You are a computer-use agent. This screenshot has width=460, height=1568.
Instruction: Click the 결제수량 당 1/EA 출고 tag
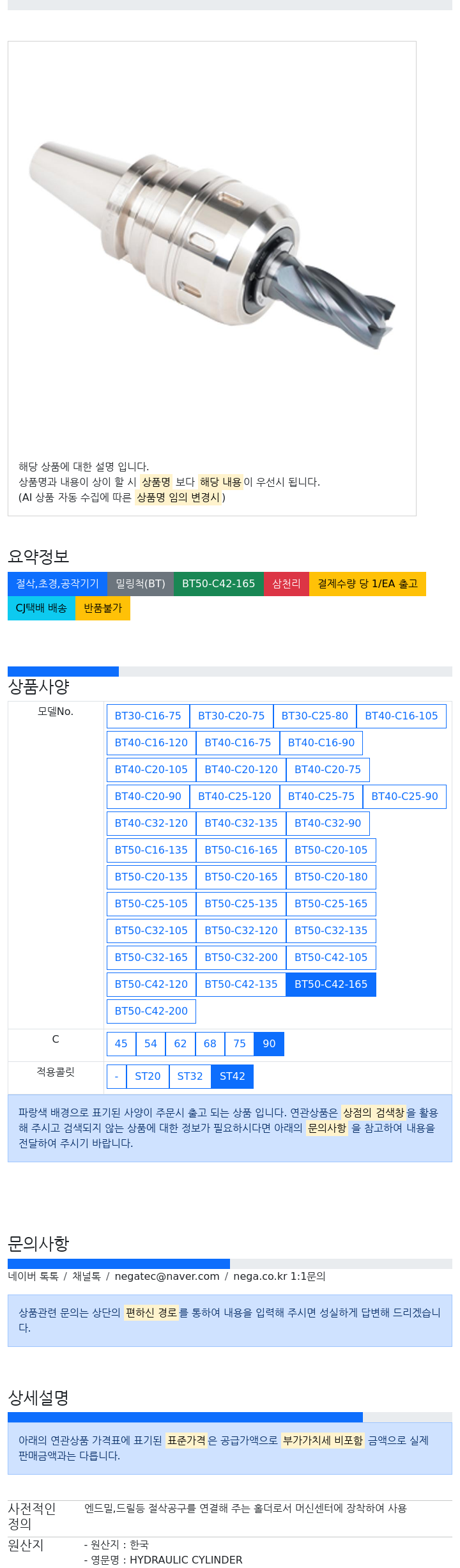click(367, 583)
